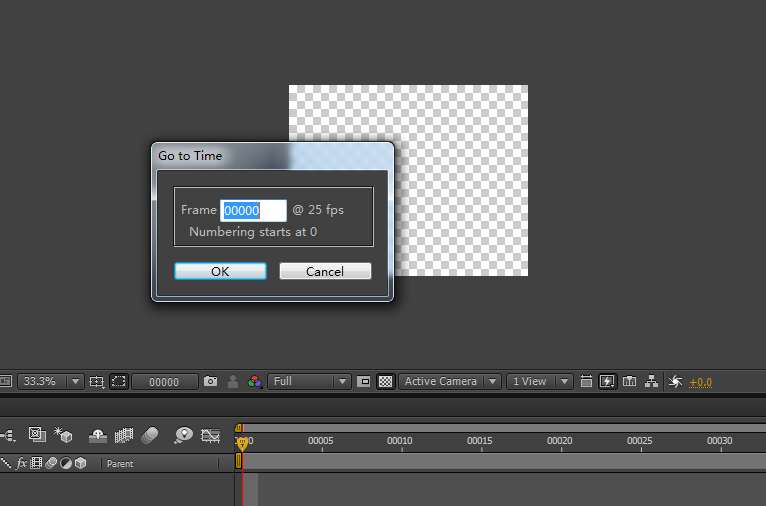Open grid and guide options icon

coord(97,381)
